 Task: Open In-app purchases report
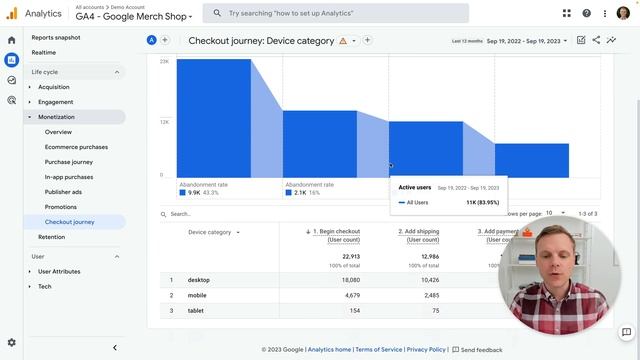[x=69, y=177]
